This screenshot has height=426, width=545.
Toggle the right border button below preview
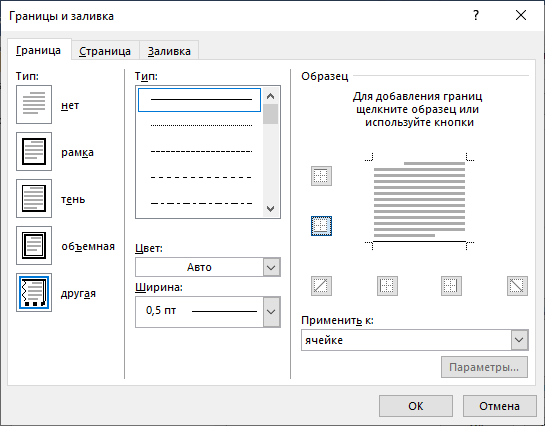[451, 286]
